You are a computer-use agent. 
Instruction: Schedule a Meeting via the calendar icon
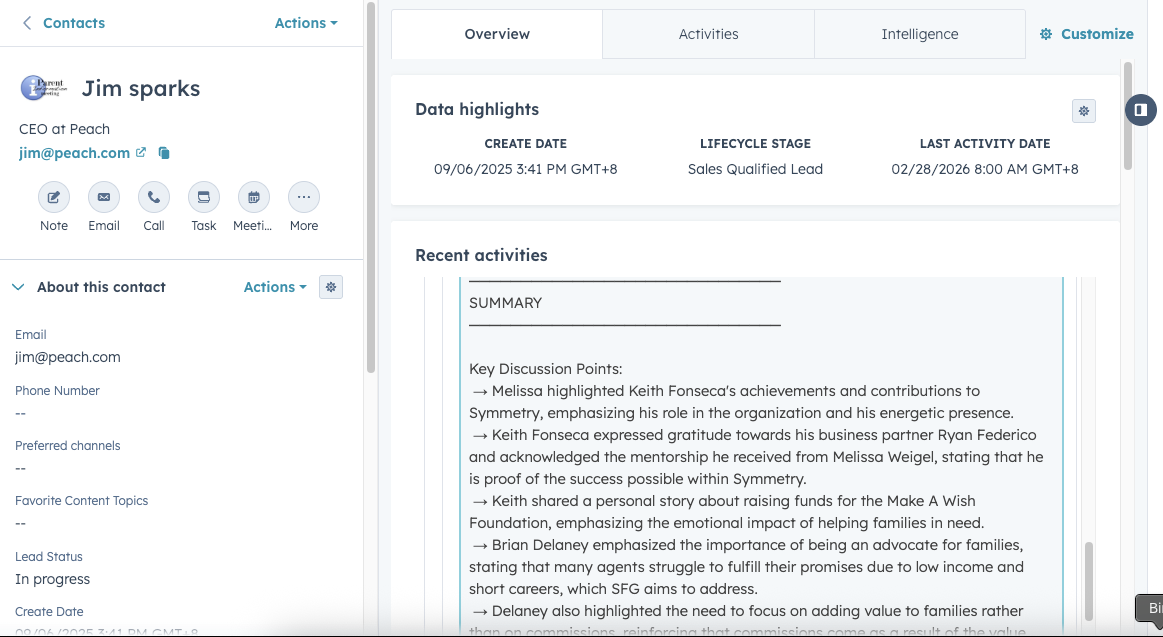pos(253,197)
